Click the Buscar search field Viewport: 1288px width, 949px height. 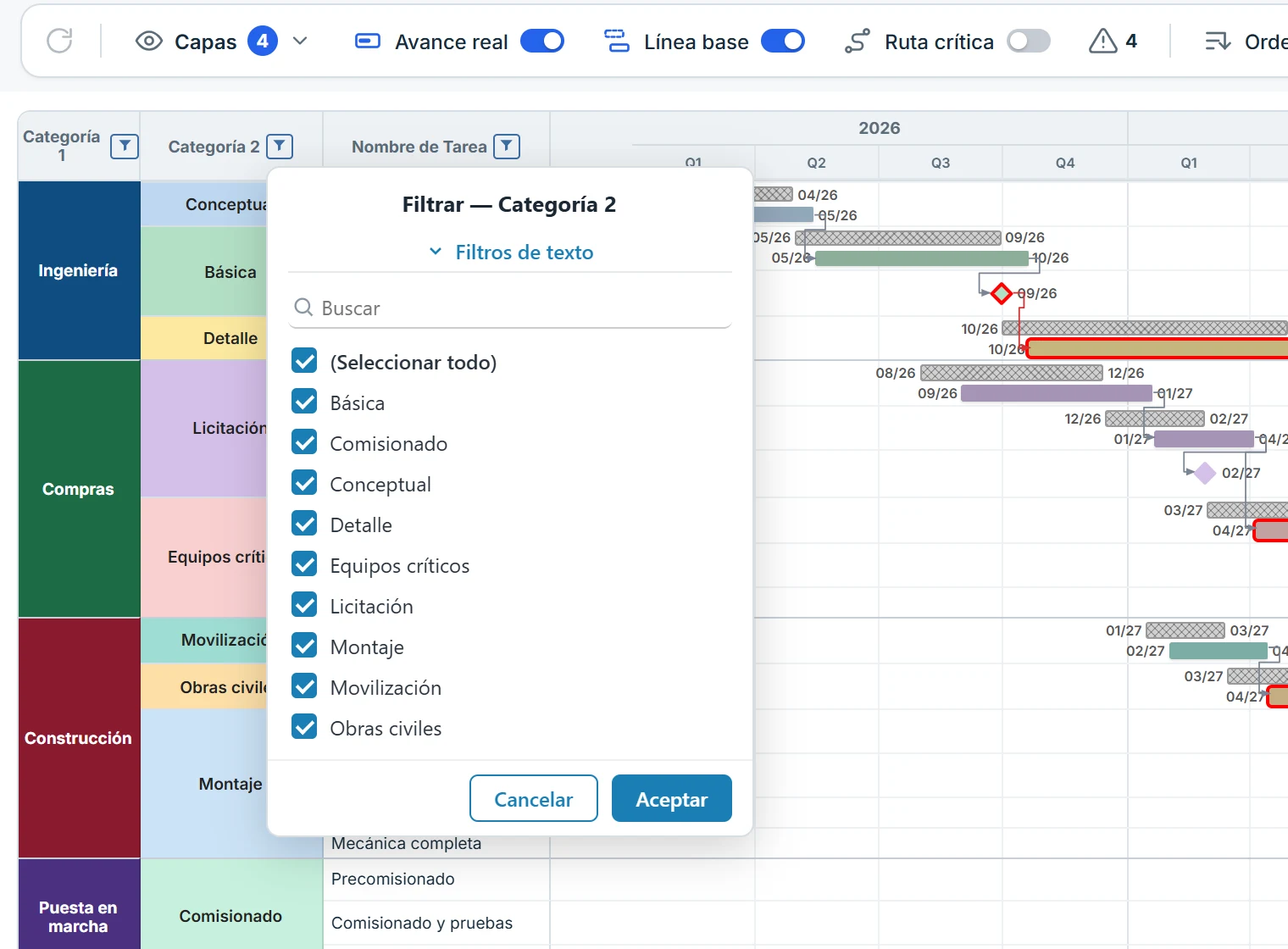[510, 308]
